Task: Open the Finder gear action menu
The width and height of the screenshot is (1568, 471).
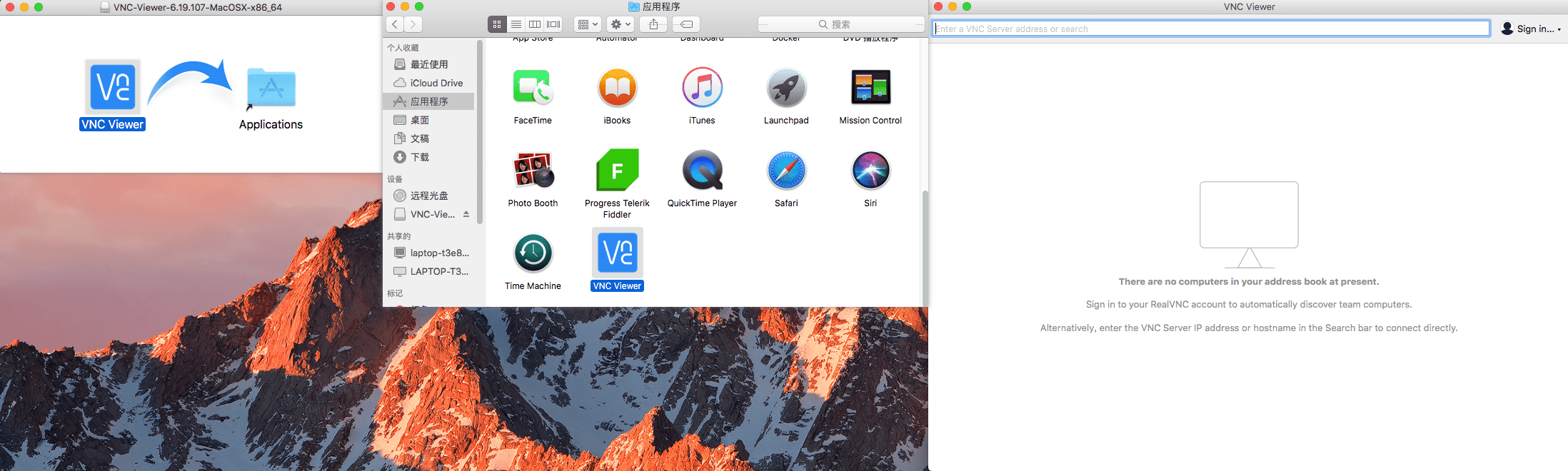Action: click(620, 24)
